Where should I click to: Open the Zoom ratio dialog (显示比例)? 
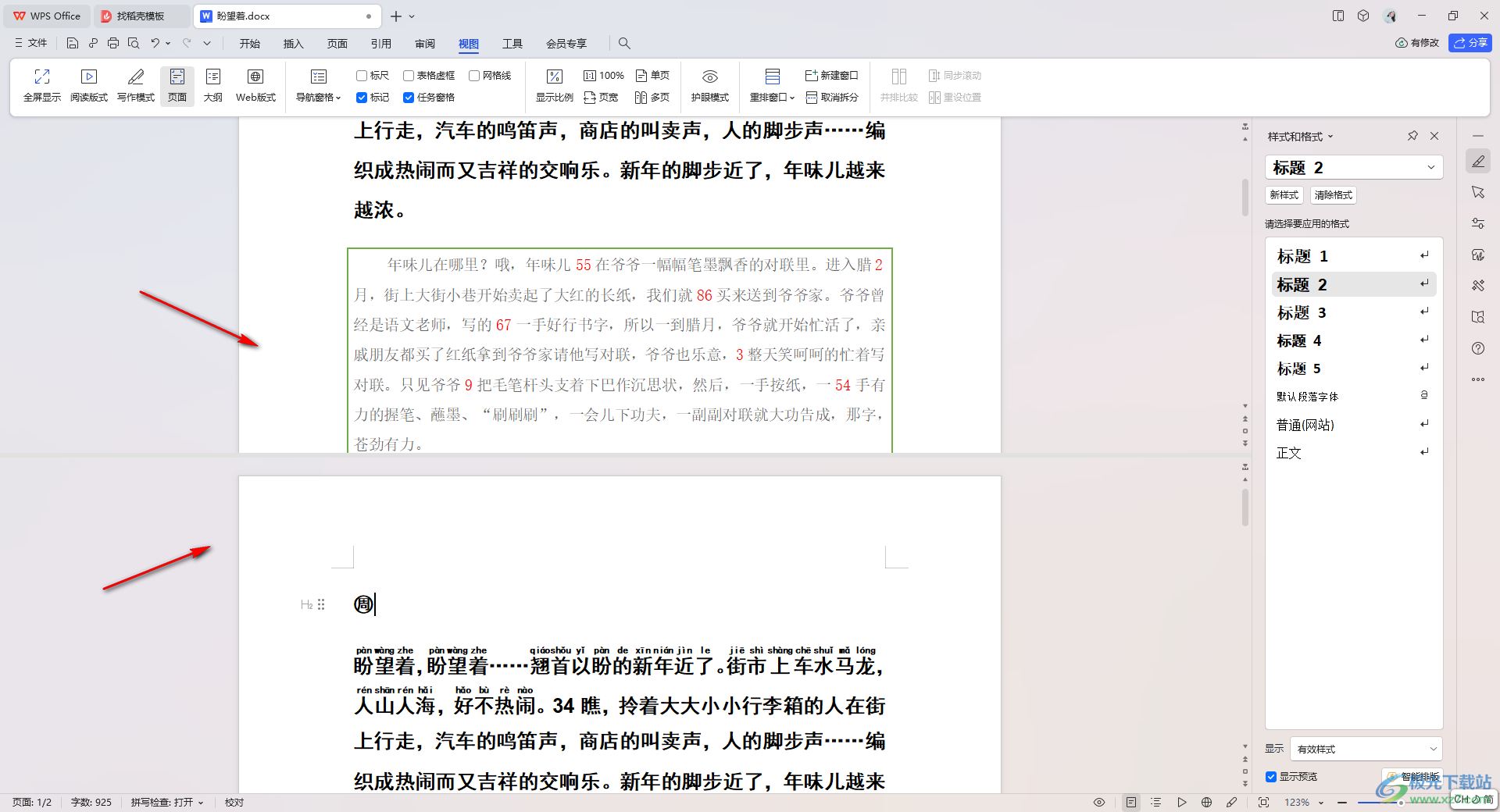(555, 85)
